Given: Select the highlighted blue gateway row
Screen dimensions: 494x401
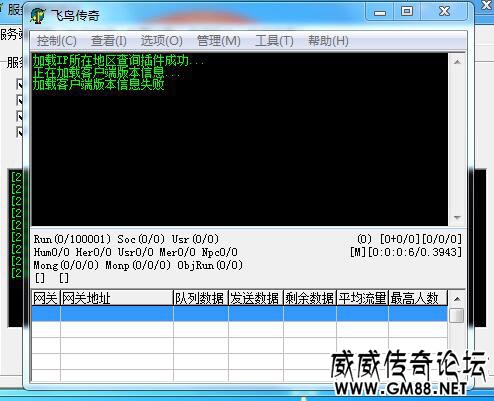Looking at the screenshot, I should tap(239, 314).
